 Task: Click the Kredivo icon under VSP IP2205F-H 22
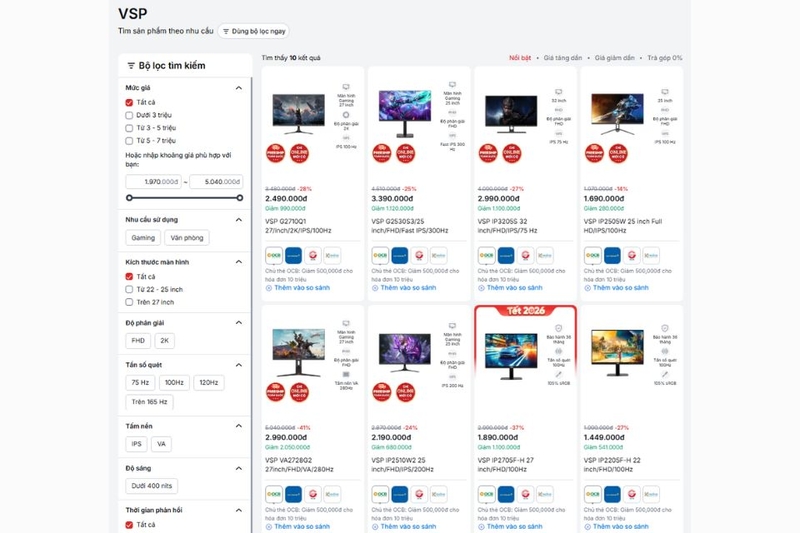(651, 494)
